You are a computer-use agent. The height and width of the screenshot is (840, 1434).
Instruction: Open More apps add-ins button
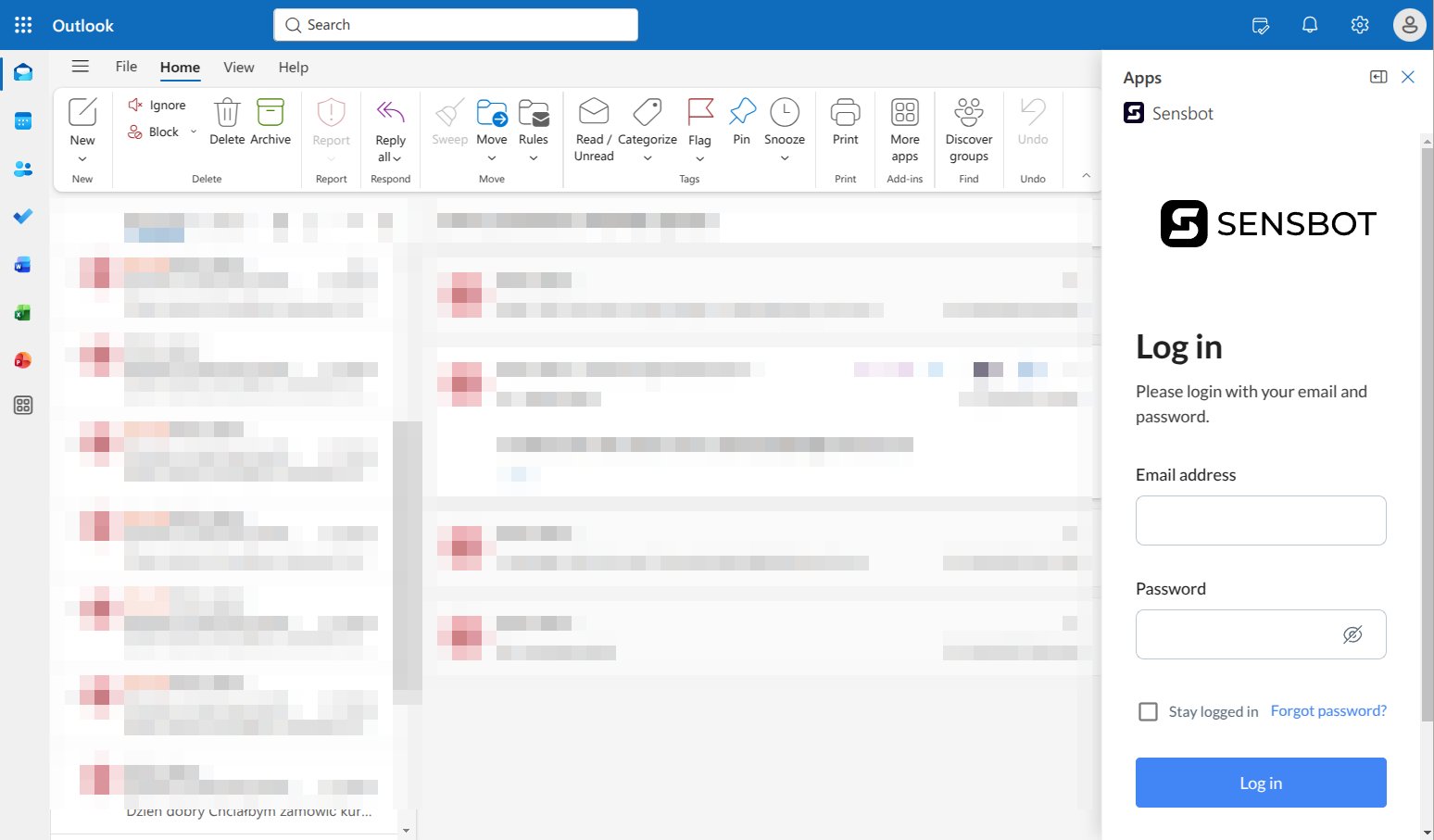point(905,129)
